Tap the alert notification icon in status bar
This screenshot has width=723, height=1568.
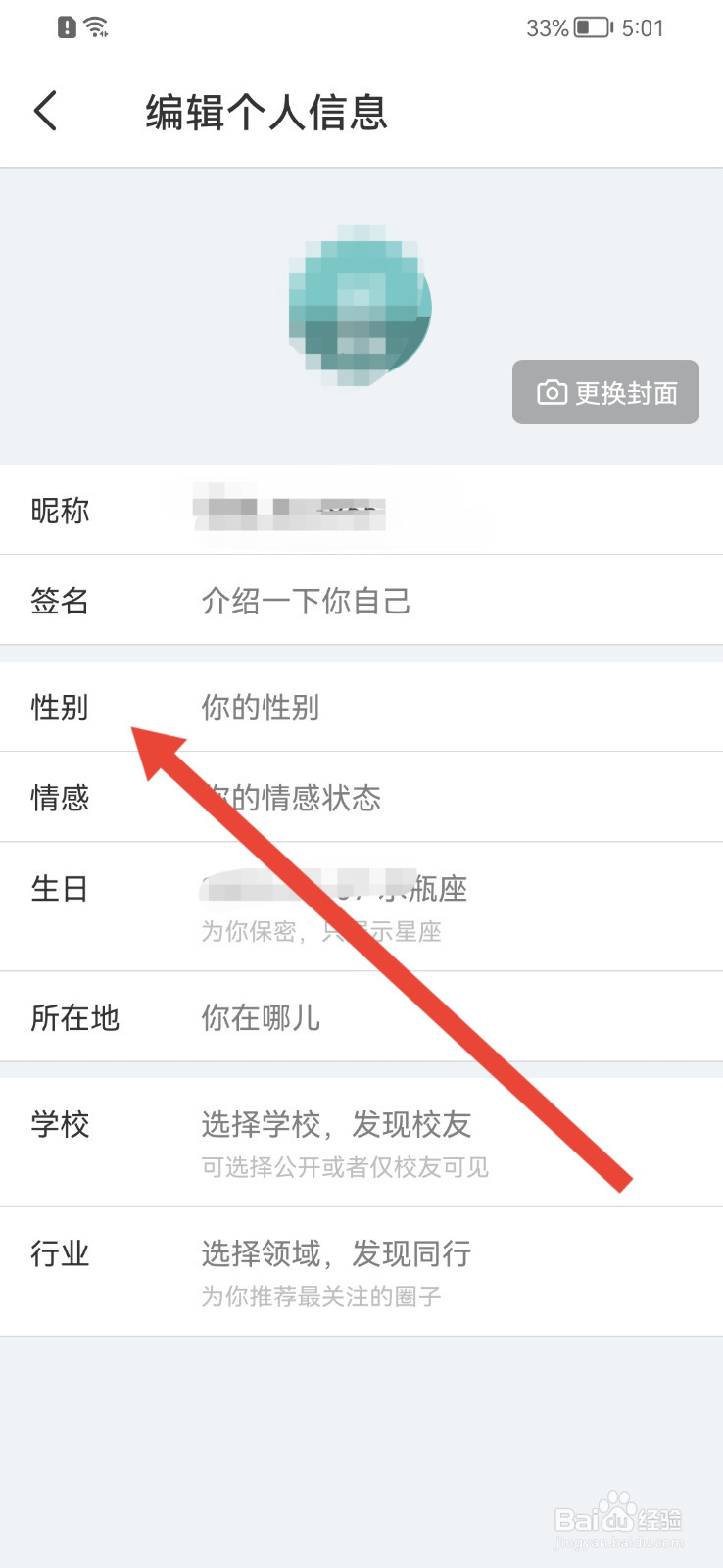[x=67, y=27]
